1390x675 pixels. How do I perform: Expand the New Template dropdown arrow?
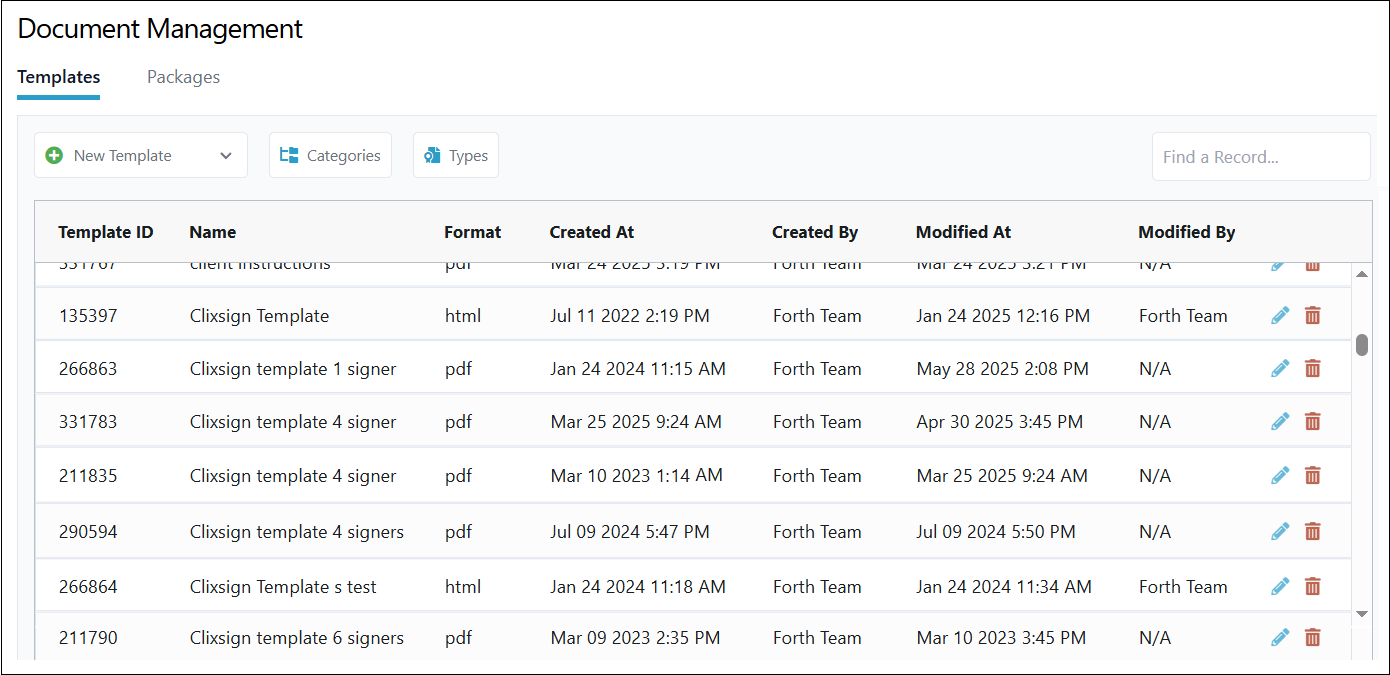tap(226, 156)
